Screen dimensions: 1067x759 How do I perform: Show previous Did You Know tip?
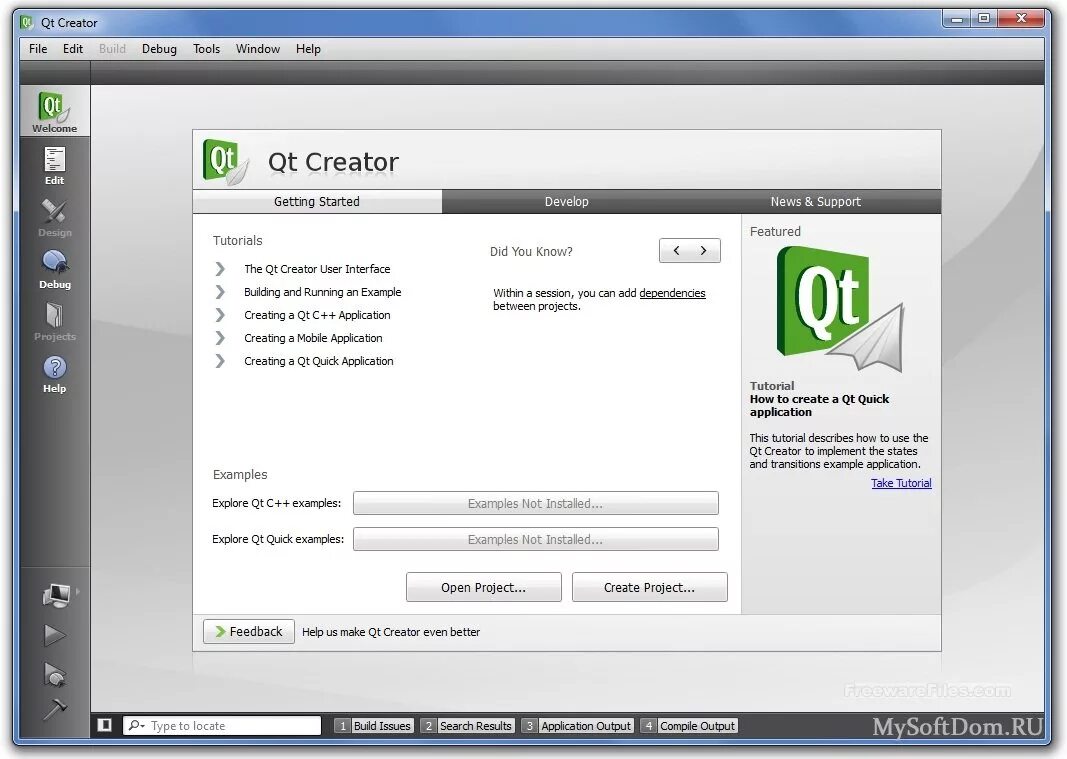tap(676, 251)
